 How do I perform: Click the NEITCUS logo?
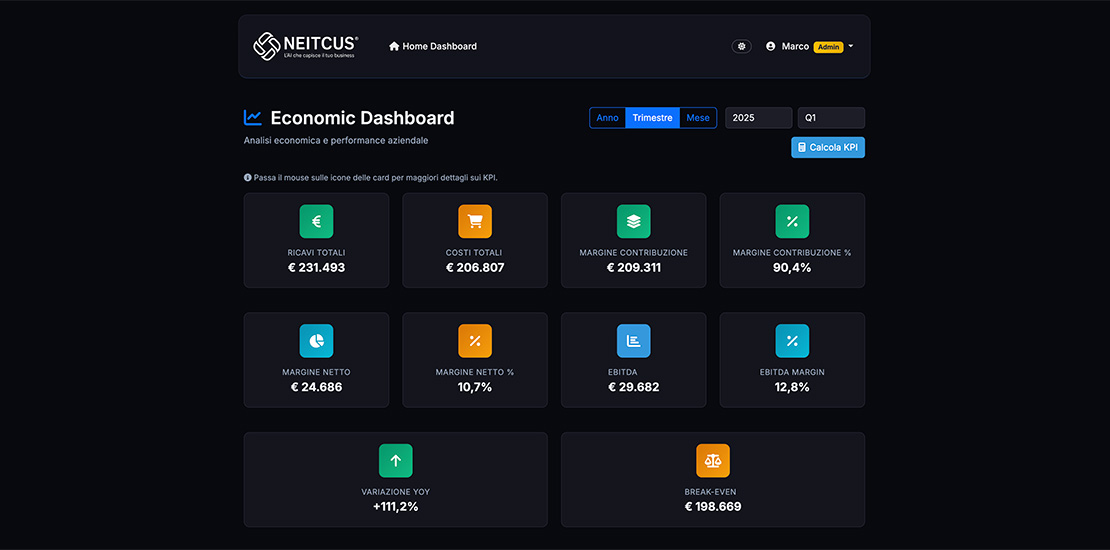point(306,46)
